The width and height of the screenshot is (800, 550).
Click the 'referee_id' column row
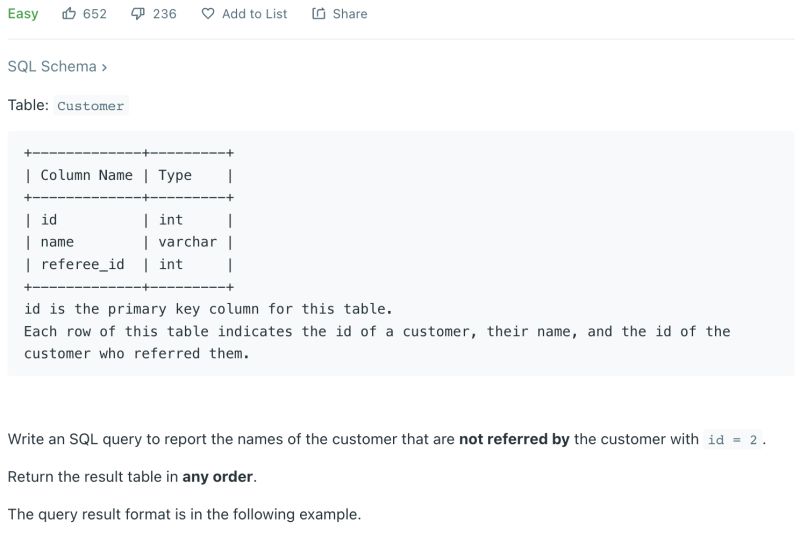click(129, 264)
